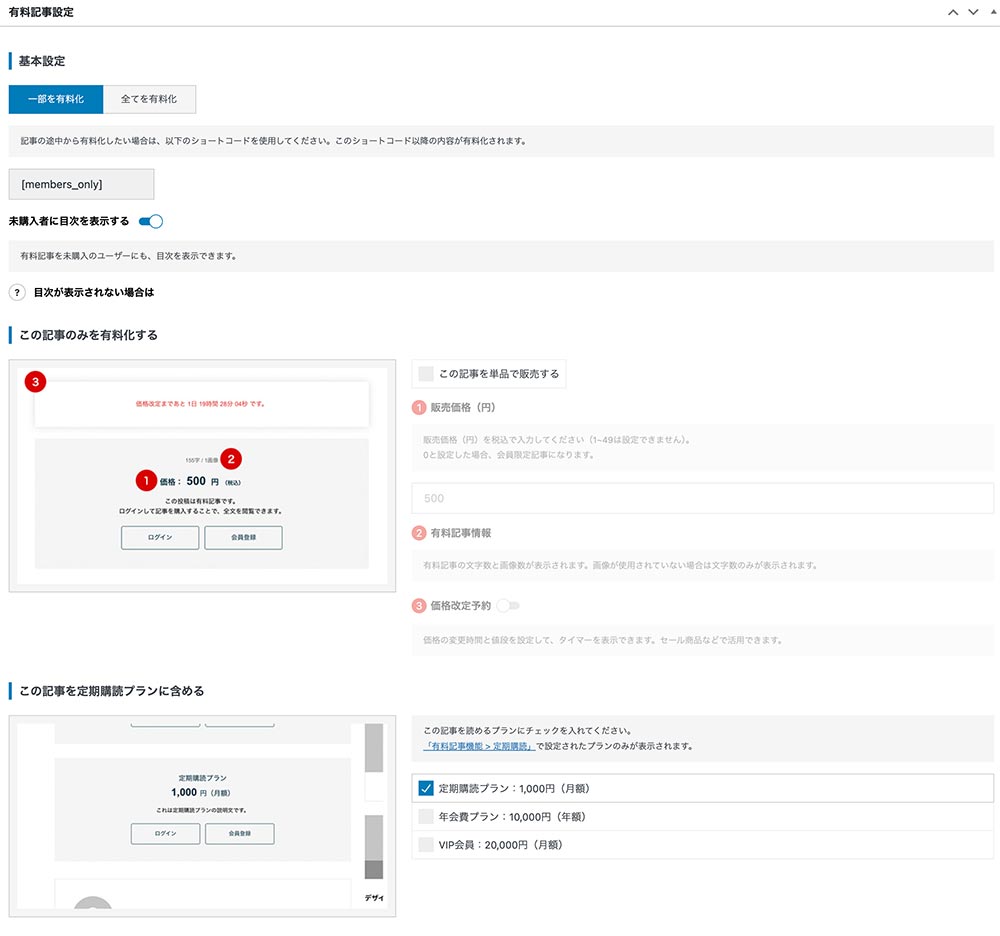Click number 1 badge beside 販売価格（円）
Screen dimensions: 1000x936
[x=419, y=408]
